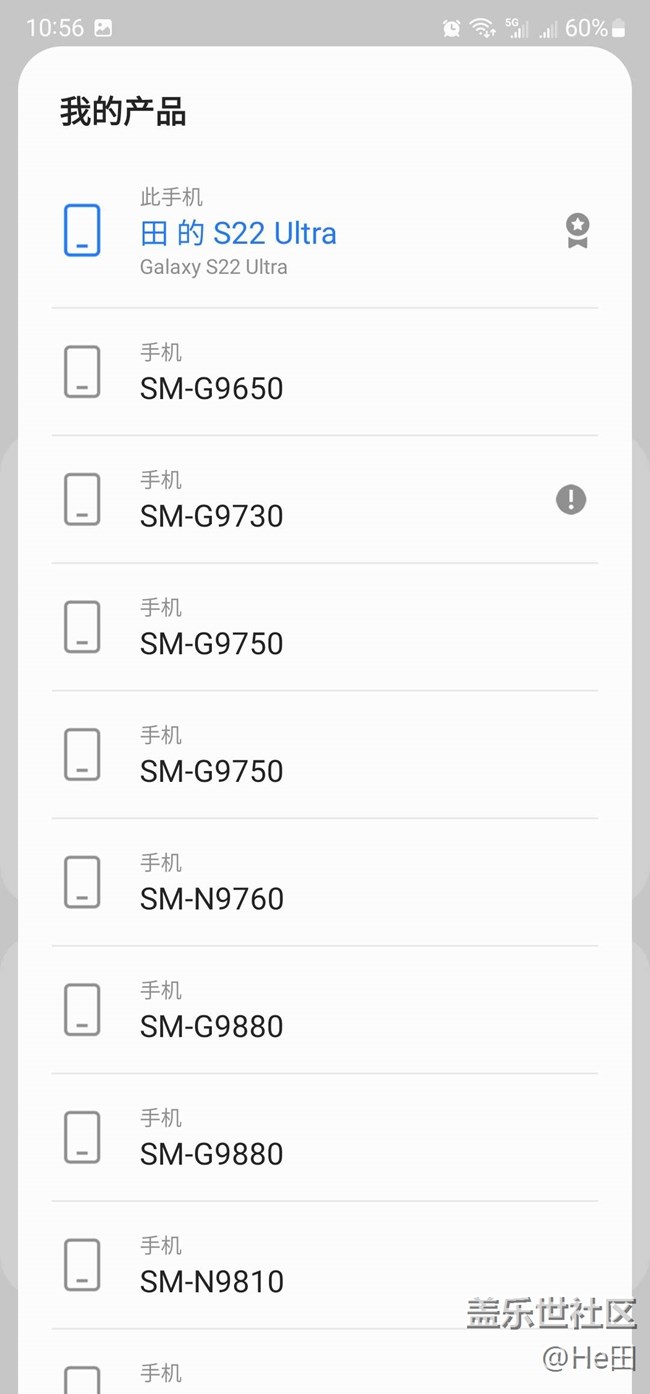Tap the phone icon next to SM-N9810
Image resolution: width=650 pixels, height=1394 pixels.
[x=82, y=1265]
